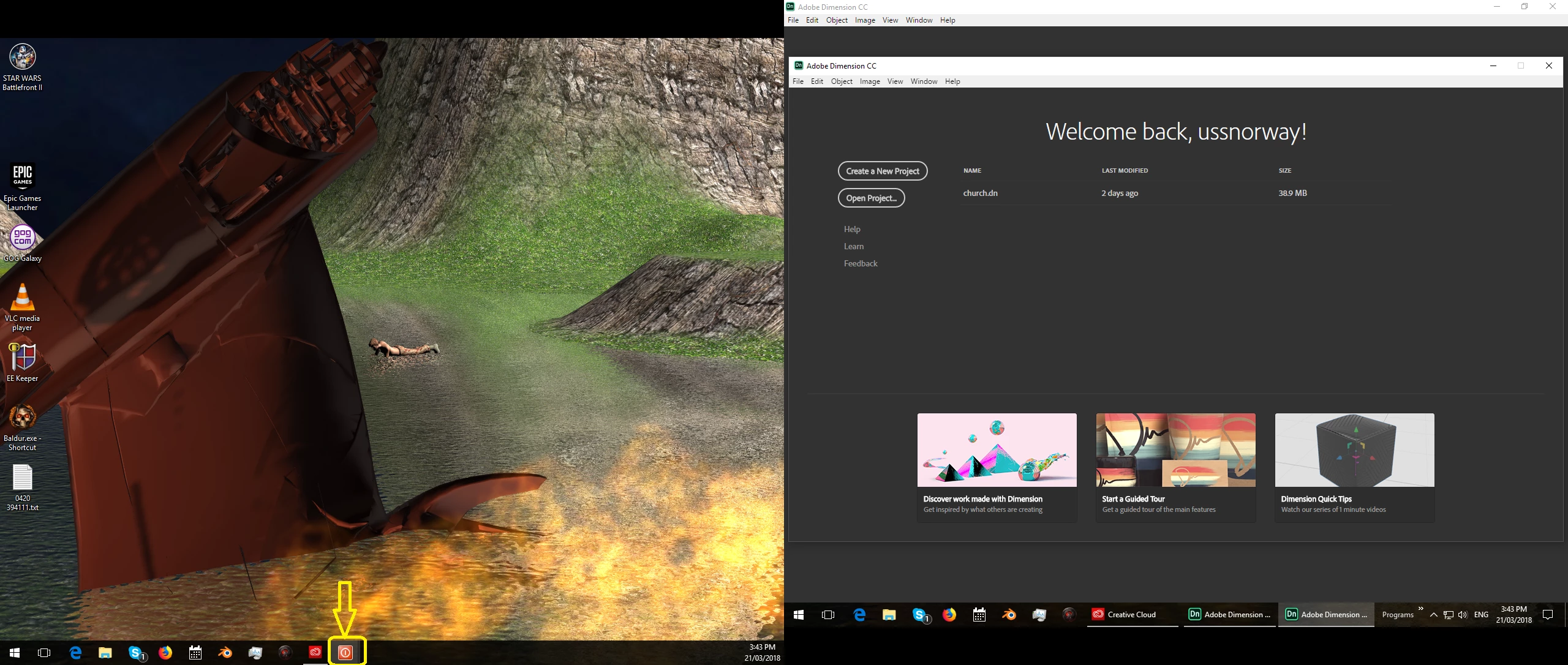
Task: Click the ENG input language indicator
Action: pyautogui.click(x=1481, y=615)
